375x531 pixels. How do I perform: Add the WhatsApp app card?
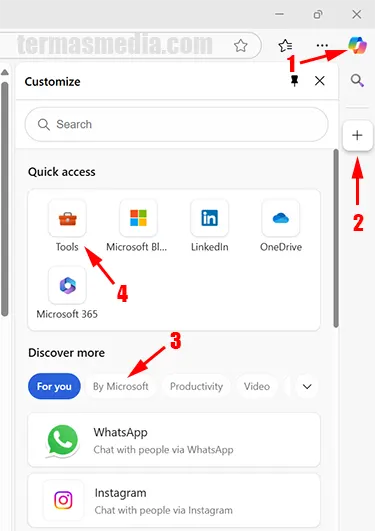pos(174,440)
